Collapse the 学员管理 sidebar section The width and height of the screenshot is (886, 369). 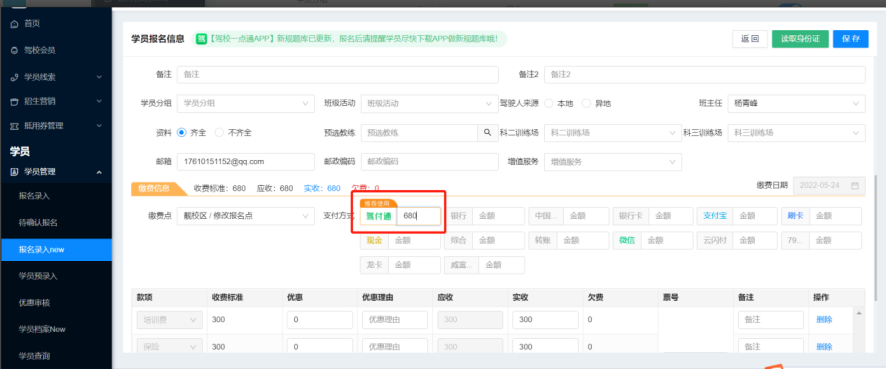point(99,172)
